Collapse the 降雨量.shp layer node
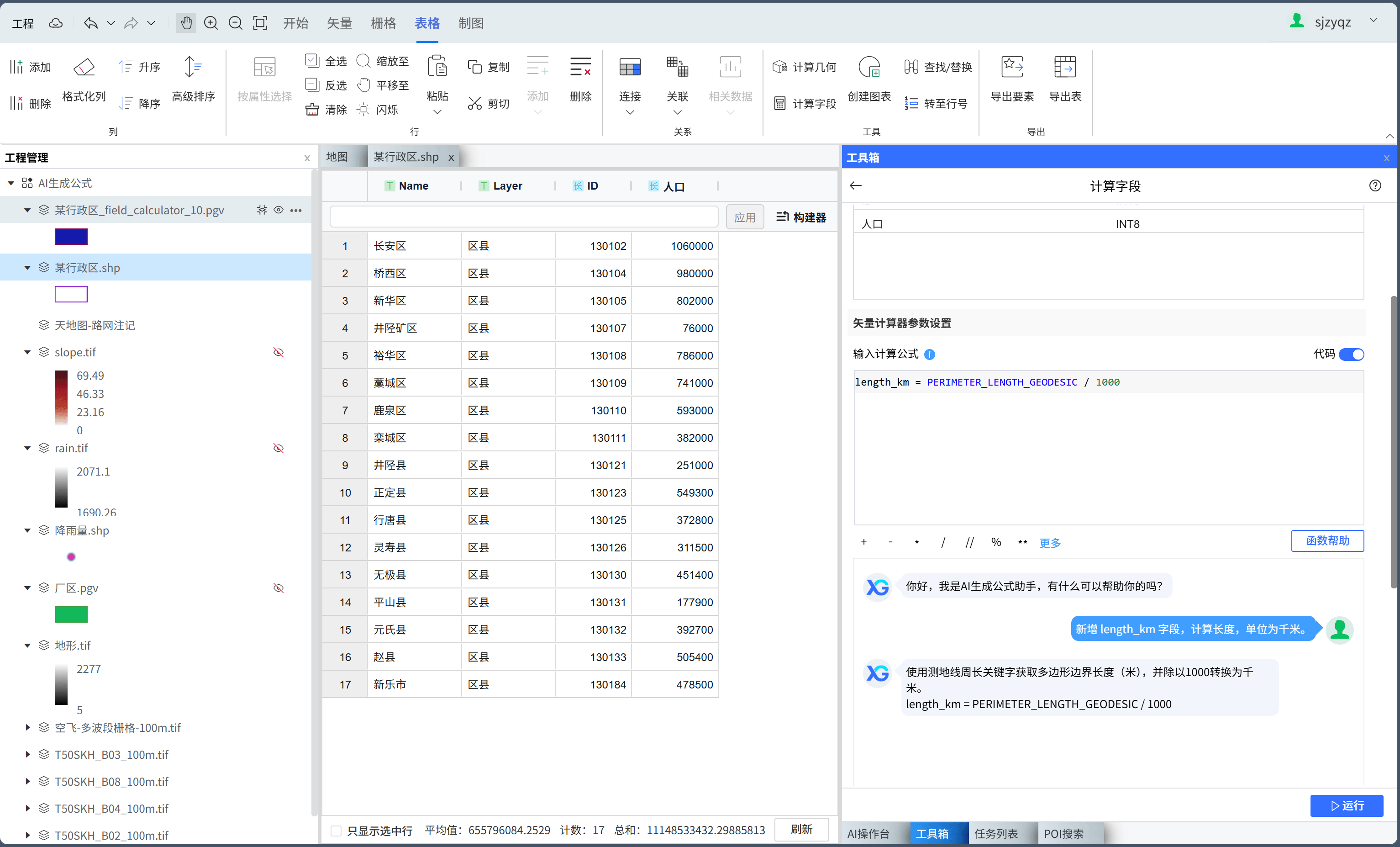The image size is (1400, 847). [27, 530]
